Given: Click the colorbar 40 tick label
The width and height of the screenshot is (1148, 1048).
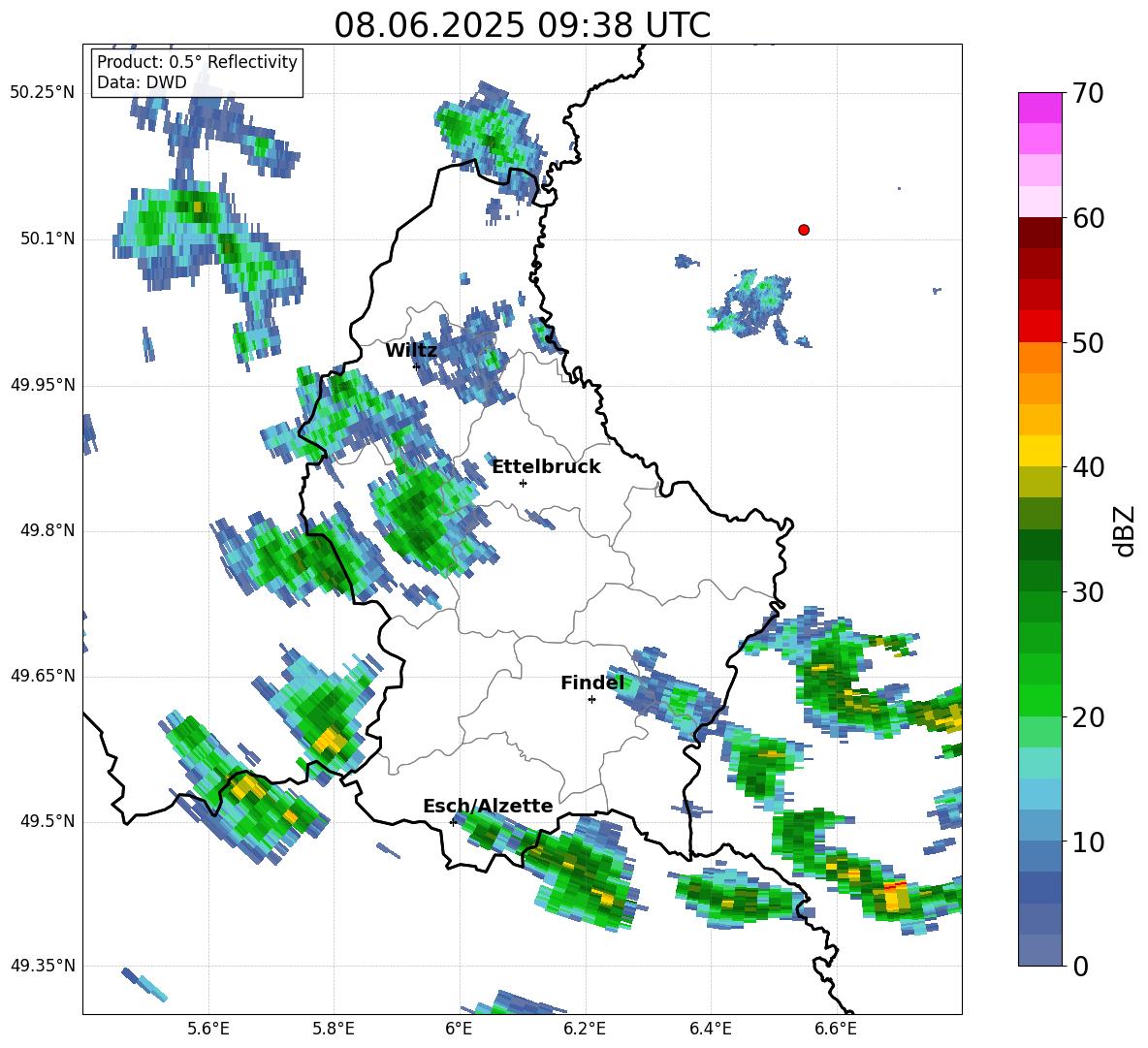Looking at the screenshot, I should tap(1088, 467).
